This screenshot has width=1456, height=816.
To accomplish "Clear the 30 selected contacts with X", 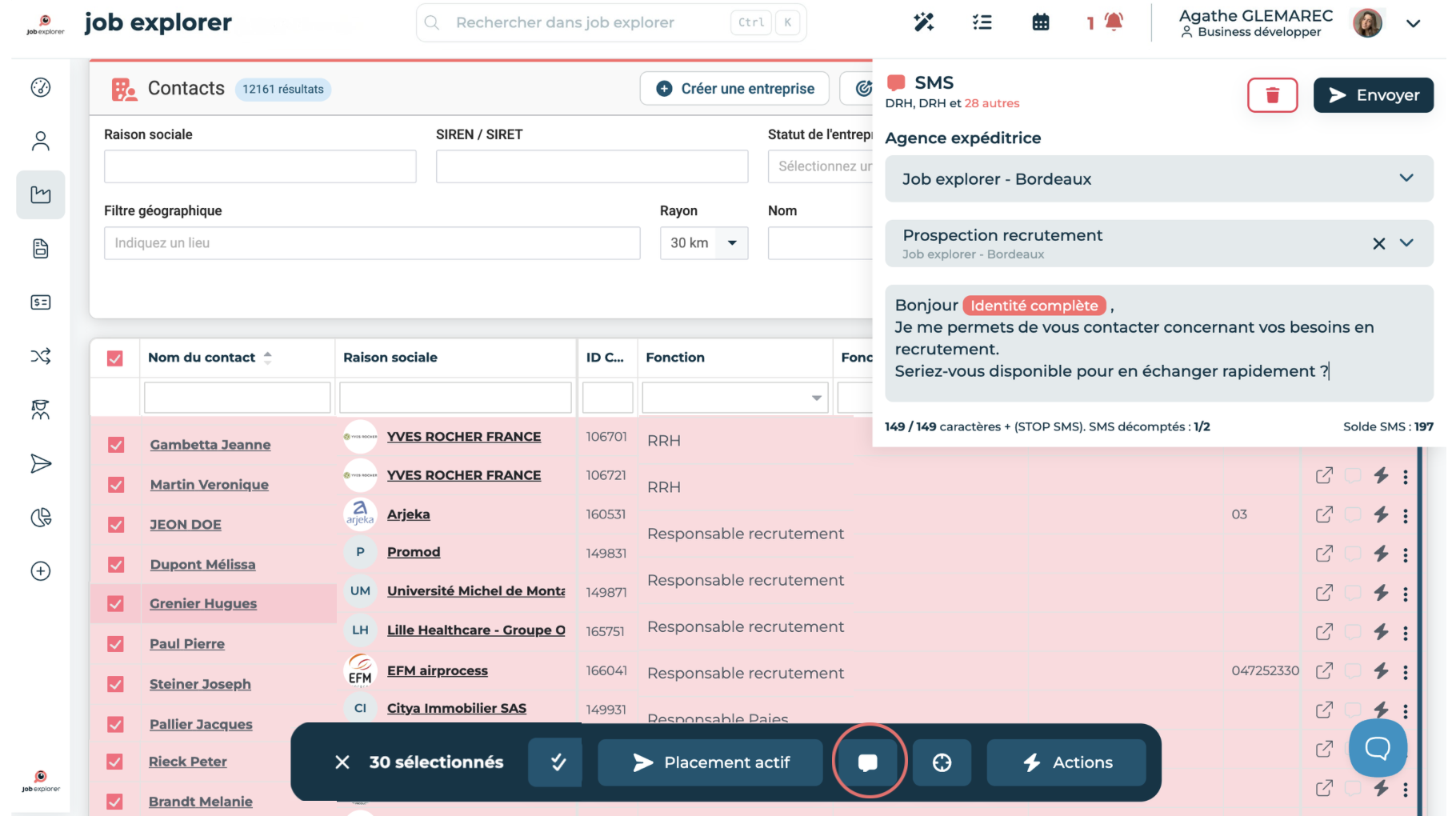I will tap(342, 762).
